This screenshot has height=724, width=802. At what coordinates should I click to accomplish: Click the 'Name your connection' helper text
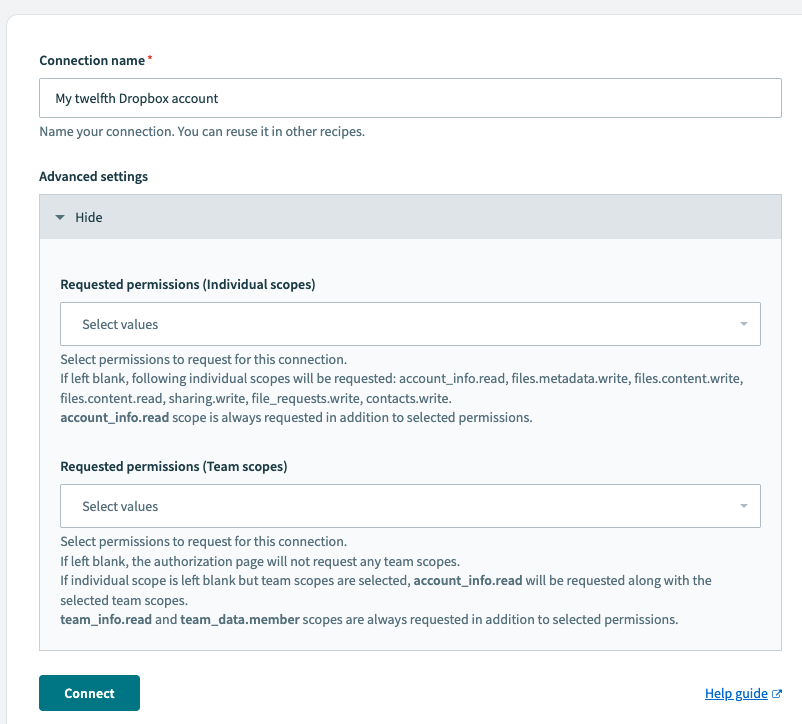201,131
